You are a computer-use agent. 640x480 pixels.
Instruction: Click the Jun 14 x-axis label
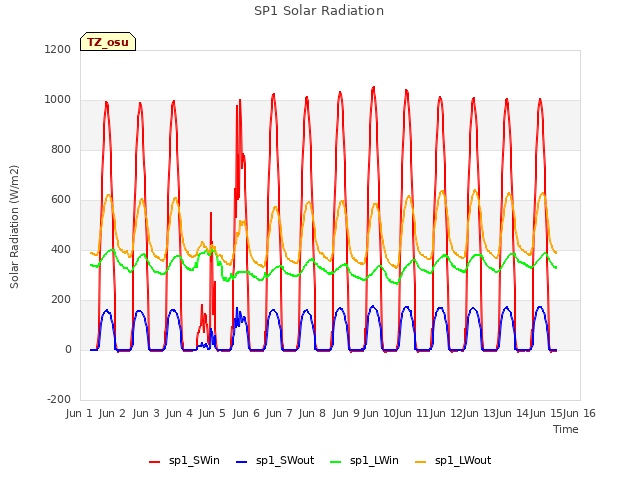512,413
